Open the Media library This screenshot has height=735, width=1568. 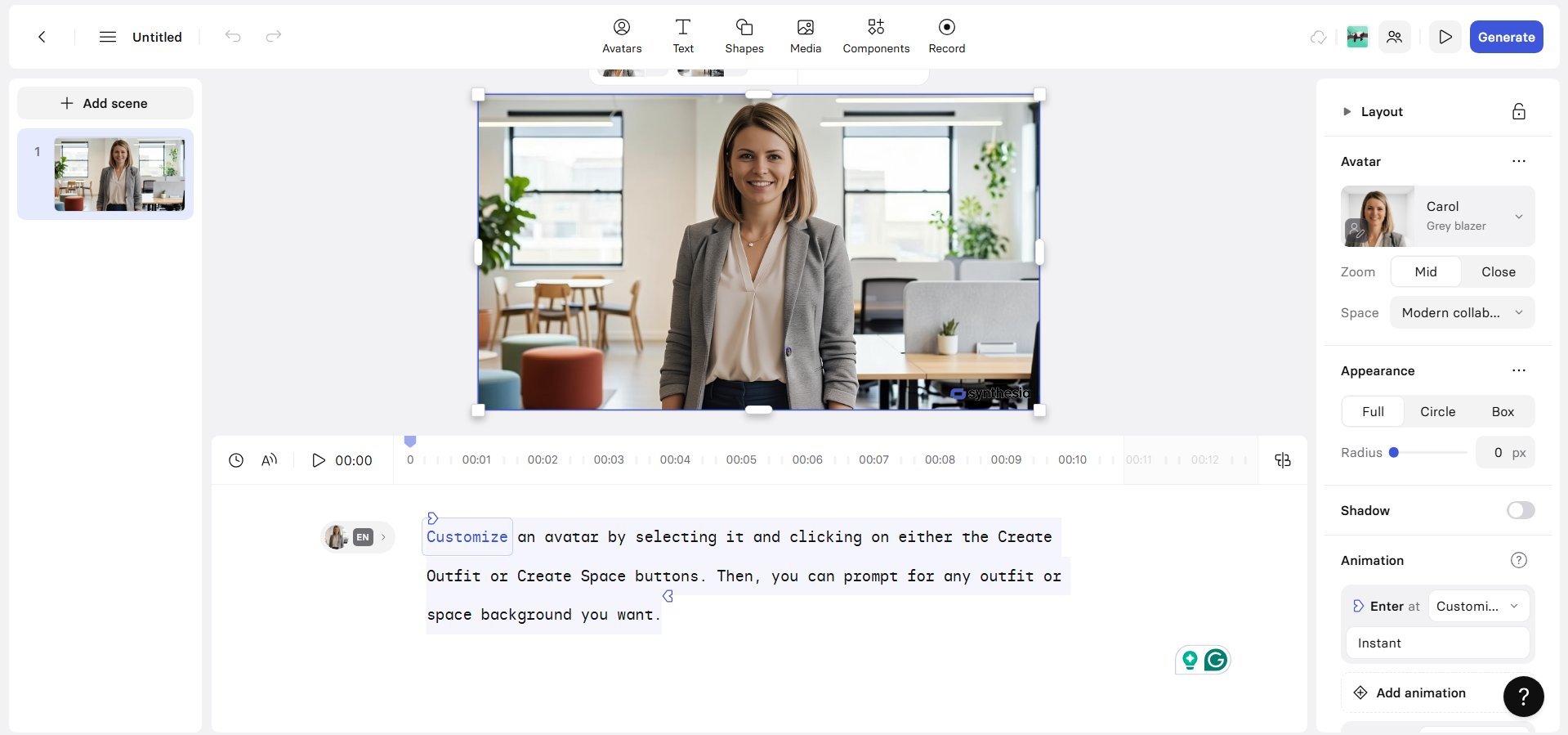pos(806,37)
